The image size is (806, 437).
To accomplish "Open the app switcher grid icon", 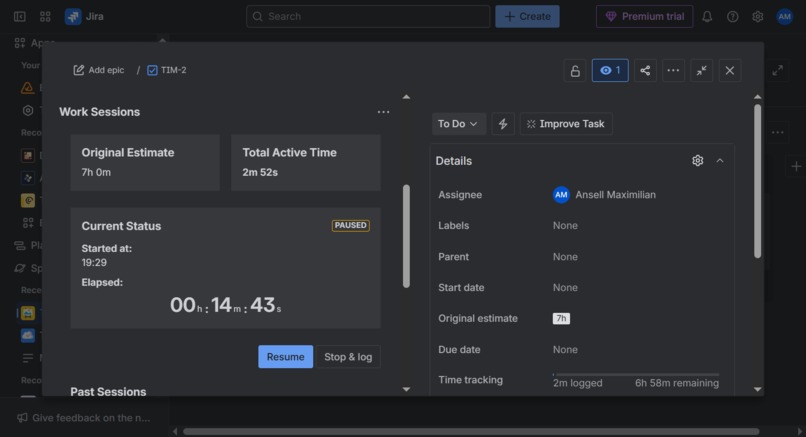I will pos(45,16).
